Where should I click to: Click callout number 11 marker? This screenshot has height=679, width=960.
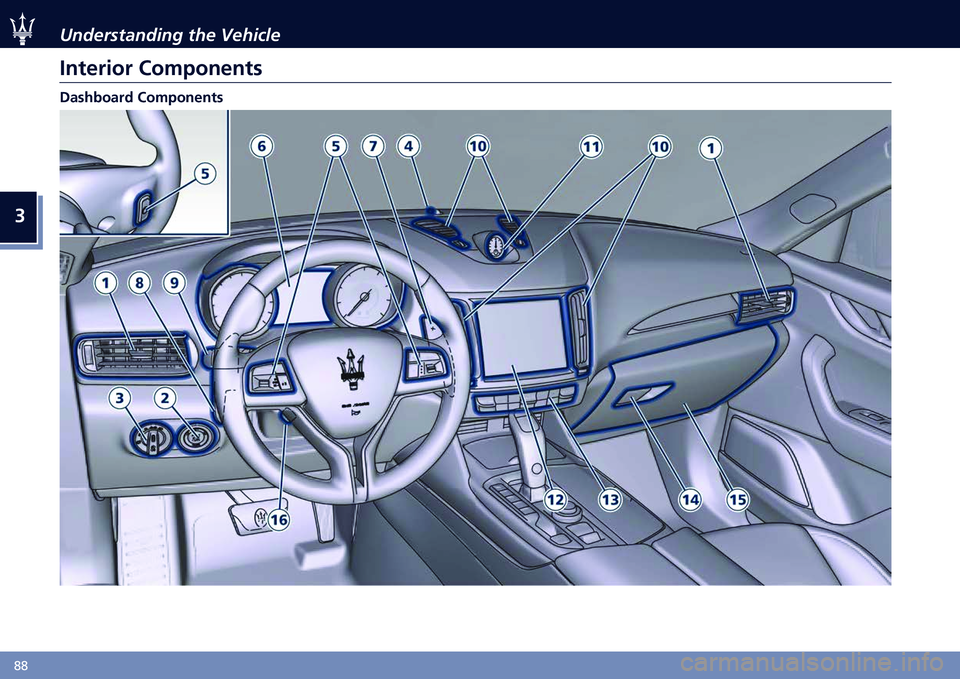591,147
